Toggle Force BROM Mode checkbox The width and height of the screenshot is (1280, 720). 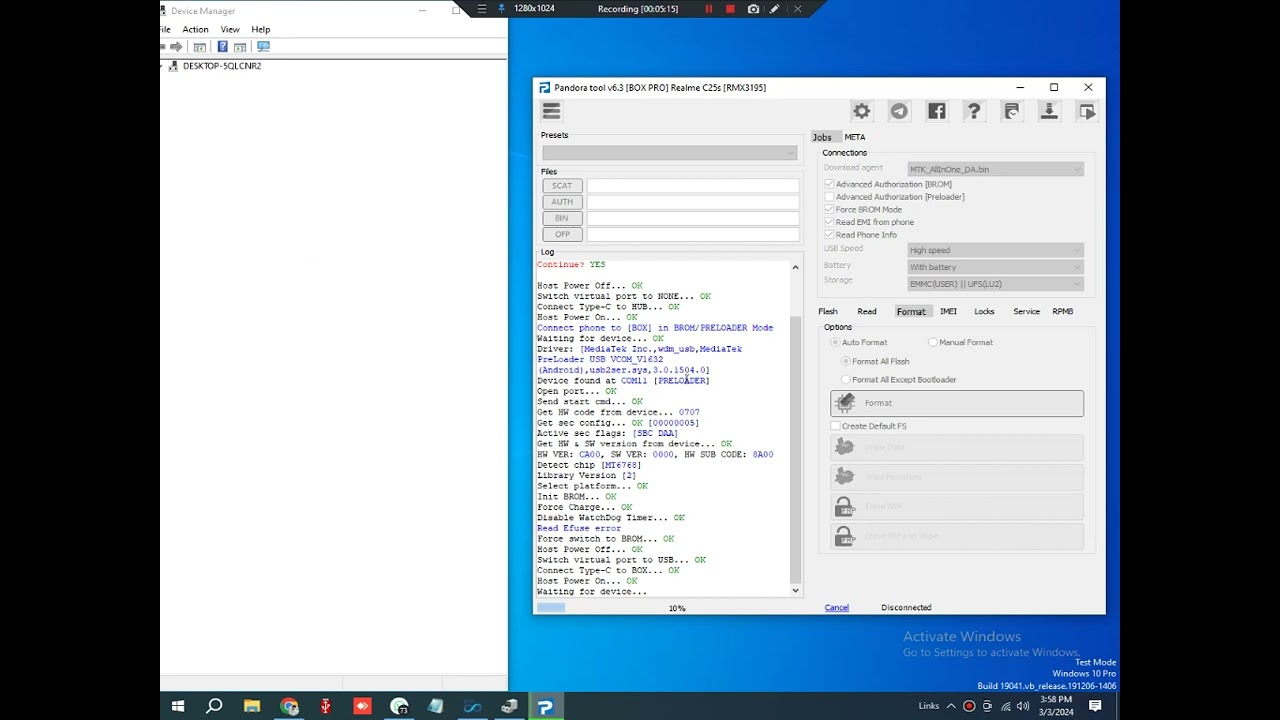(829, 209)
